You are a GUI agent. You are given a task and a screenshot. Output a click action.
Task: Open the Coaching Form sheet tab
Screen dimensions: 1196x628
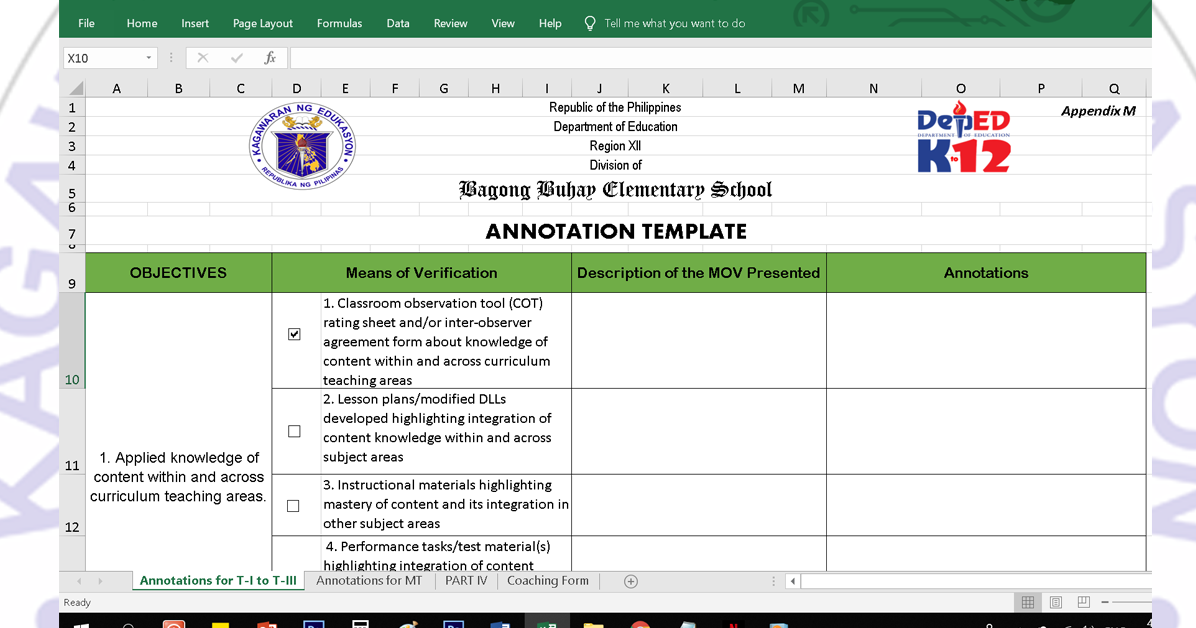547,580
